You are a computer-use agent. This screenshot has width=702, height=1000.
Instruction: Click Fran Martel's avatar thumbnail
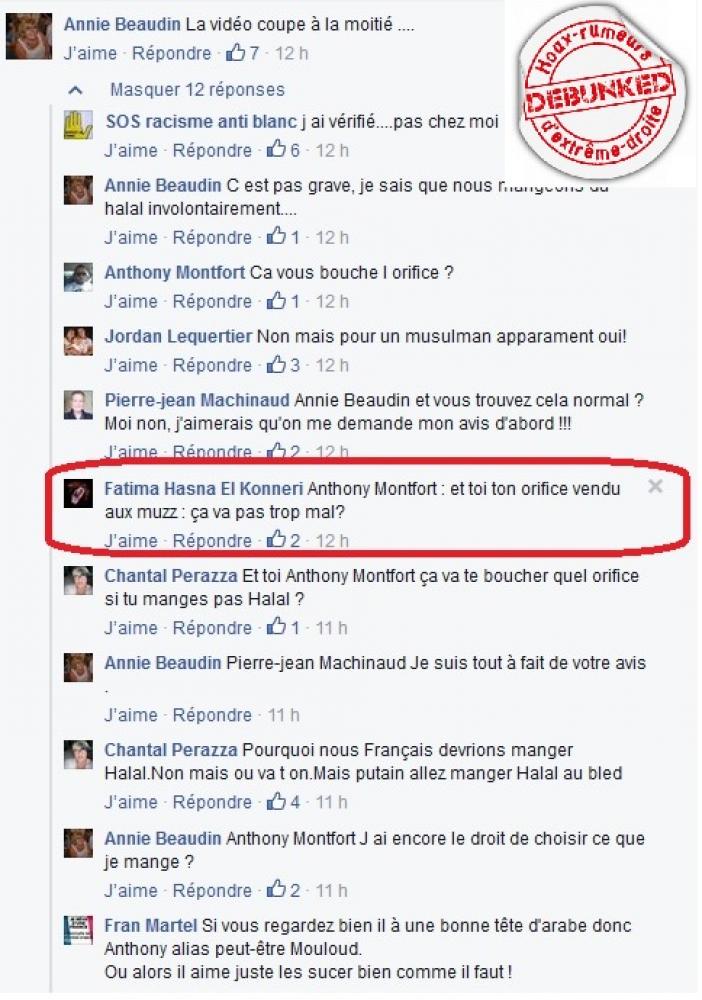tap(78, 930)
